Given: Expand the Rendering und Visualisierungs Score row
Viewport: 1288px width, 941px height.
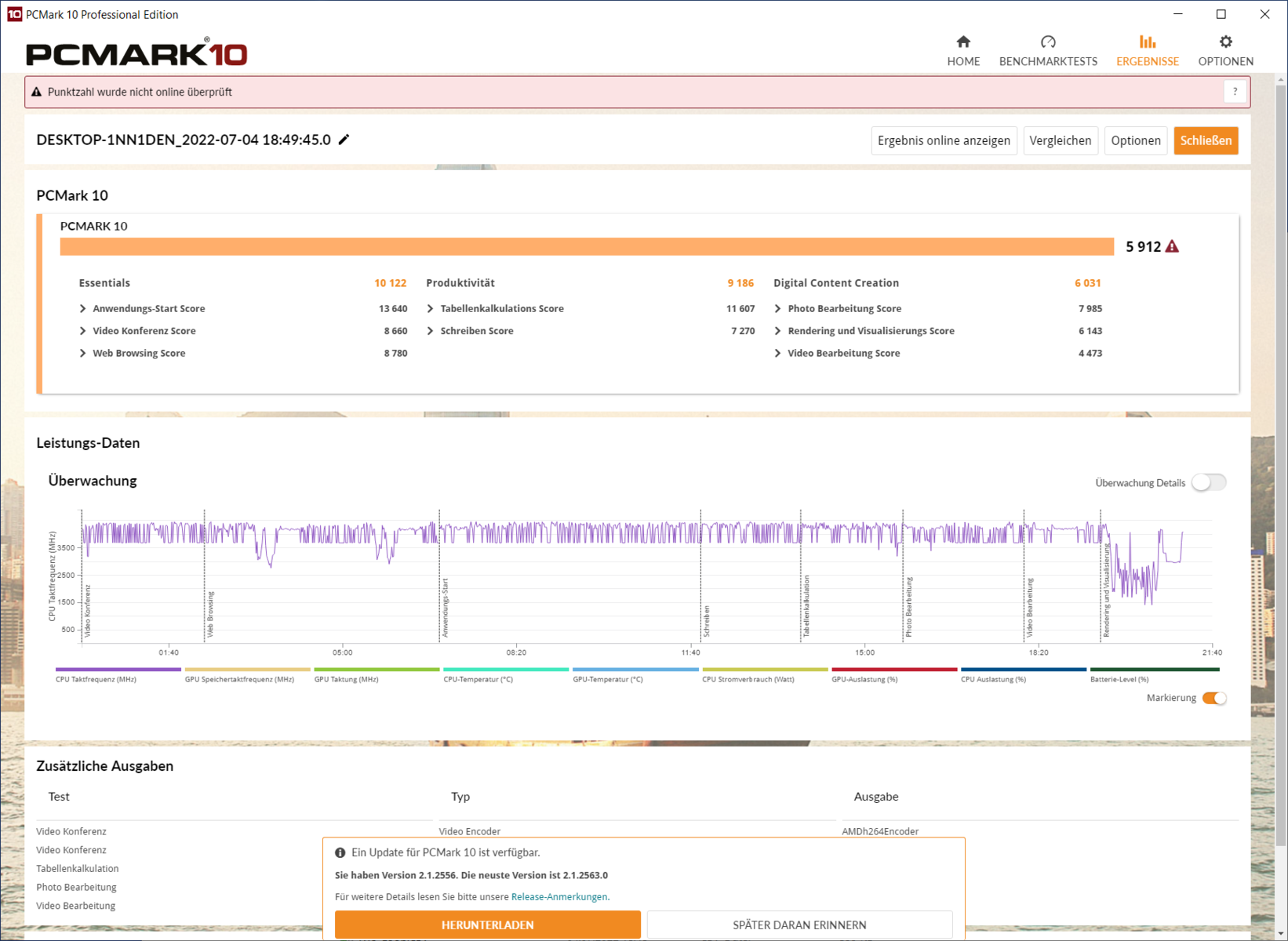Looking at the screenshot, I should (777, 331).
